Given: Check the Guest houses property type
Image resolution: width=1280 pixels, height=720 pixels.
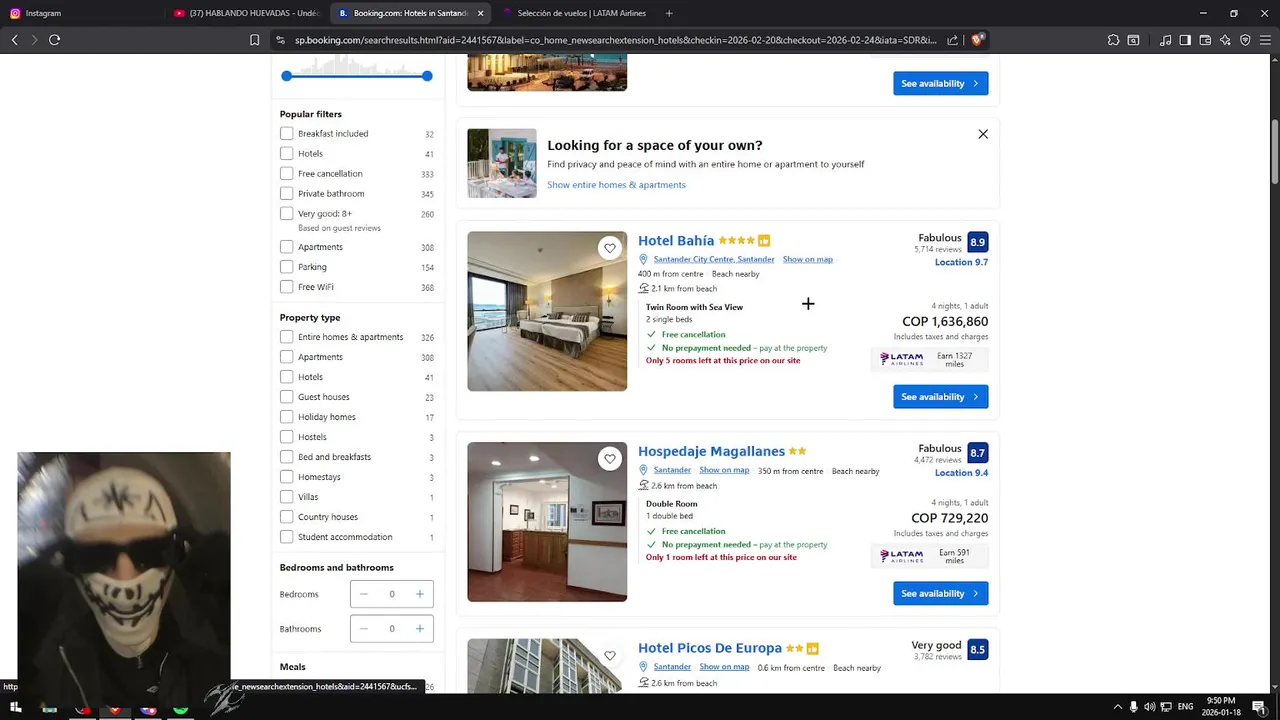Looking at the screenshot, I should pyautogui.click(x=287, y=397).
